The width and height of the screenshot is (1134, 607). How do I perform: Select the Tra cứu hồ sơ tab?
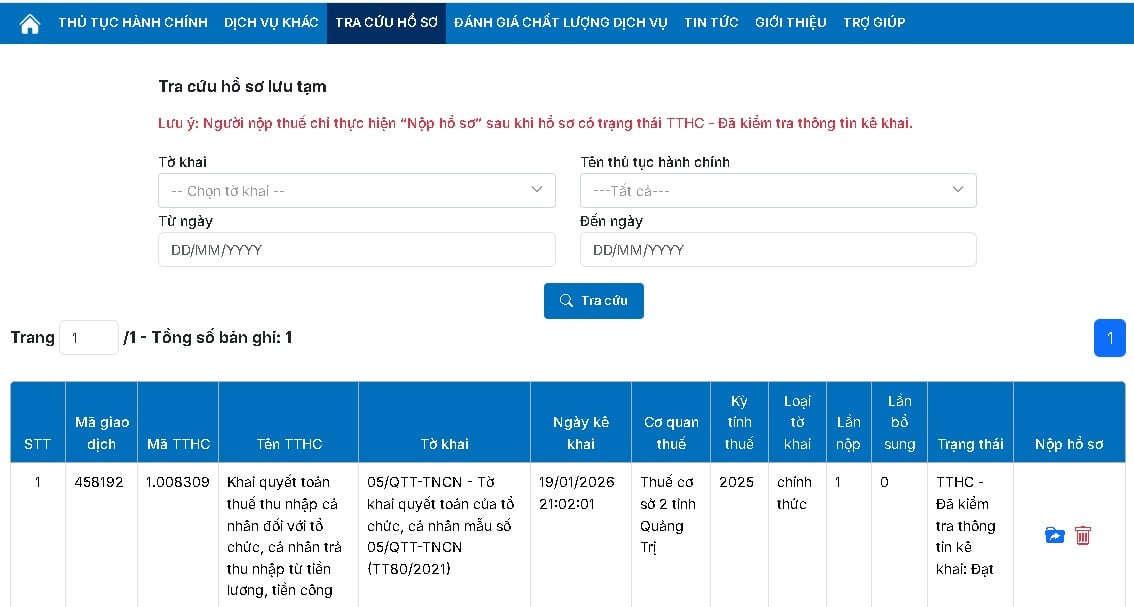click(x=386, y=22)
